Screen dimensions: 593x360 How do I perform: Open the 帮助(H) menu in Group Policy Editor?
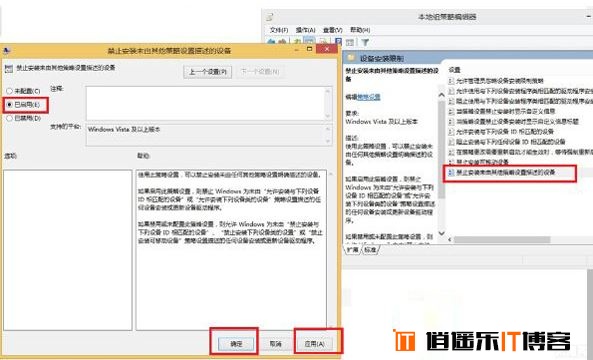pyautogui.click(x=360, y=30)
